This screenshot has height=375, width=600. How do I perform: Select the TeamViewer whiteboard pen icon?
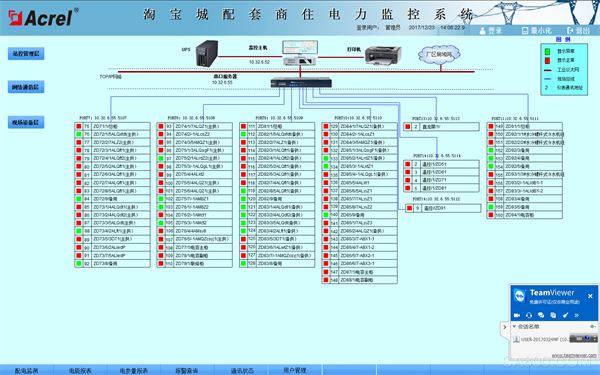pyautogui.click(x=565, y=315)
